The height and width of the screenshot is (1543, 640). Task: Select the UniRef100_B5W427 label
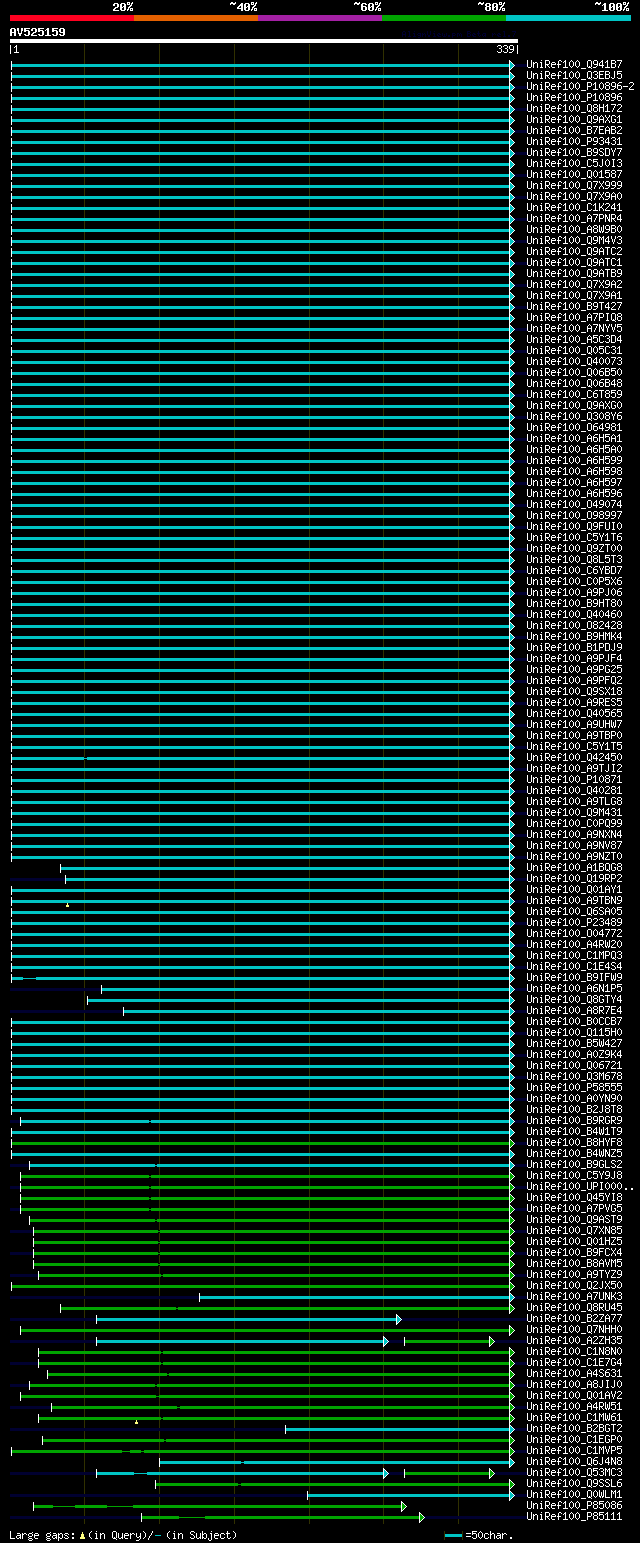click(573, 1043)
